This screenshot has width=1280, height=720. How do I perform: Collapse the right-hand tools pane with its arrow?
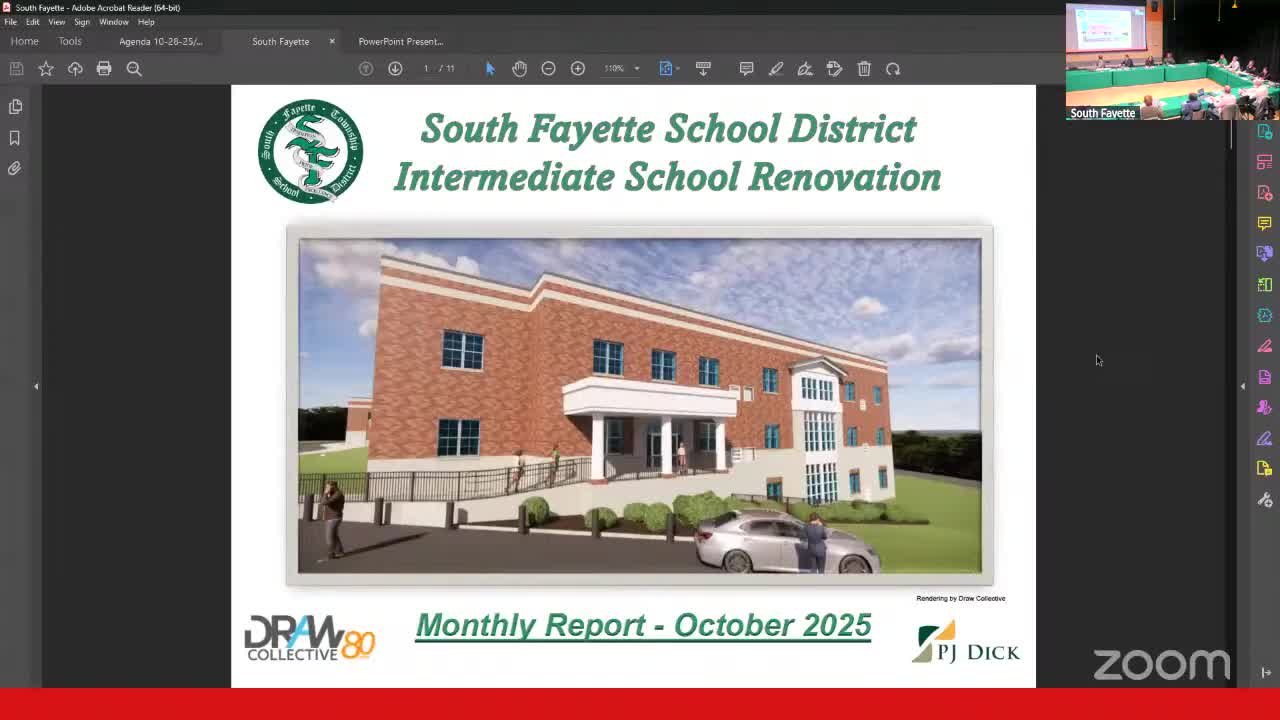(x=1243, y=385)
